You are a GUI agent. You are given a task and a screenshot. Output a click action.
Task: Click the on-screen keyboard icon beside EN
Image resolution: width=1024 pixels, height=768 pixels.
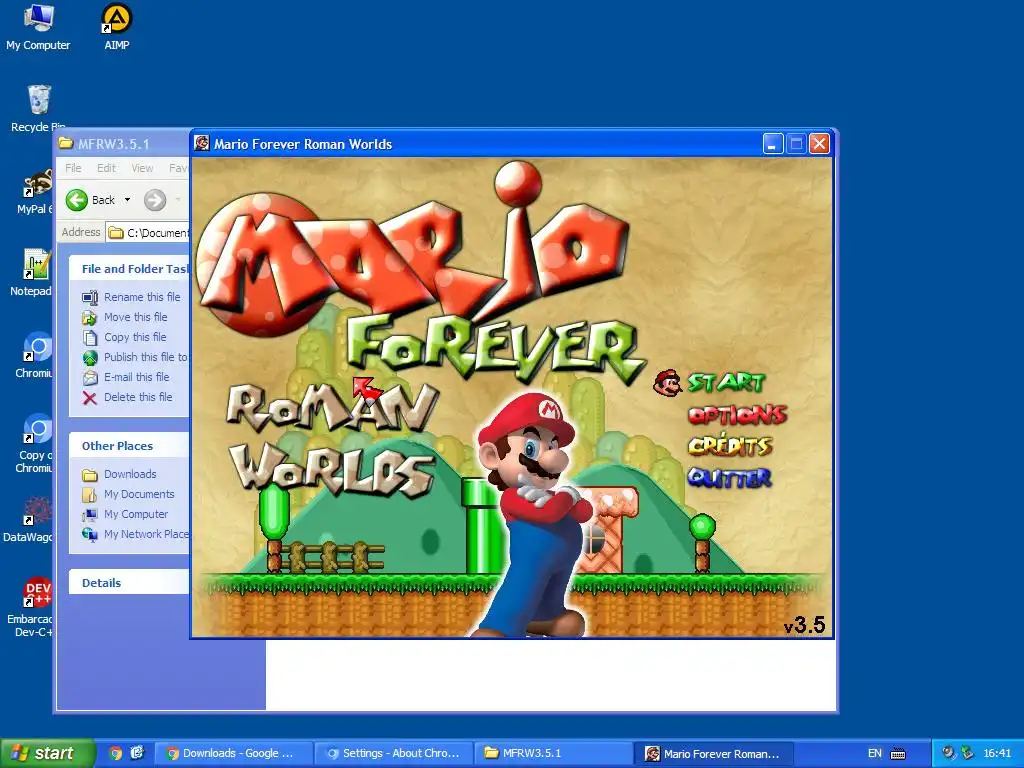(899, 754)
